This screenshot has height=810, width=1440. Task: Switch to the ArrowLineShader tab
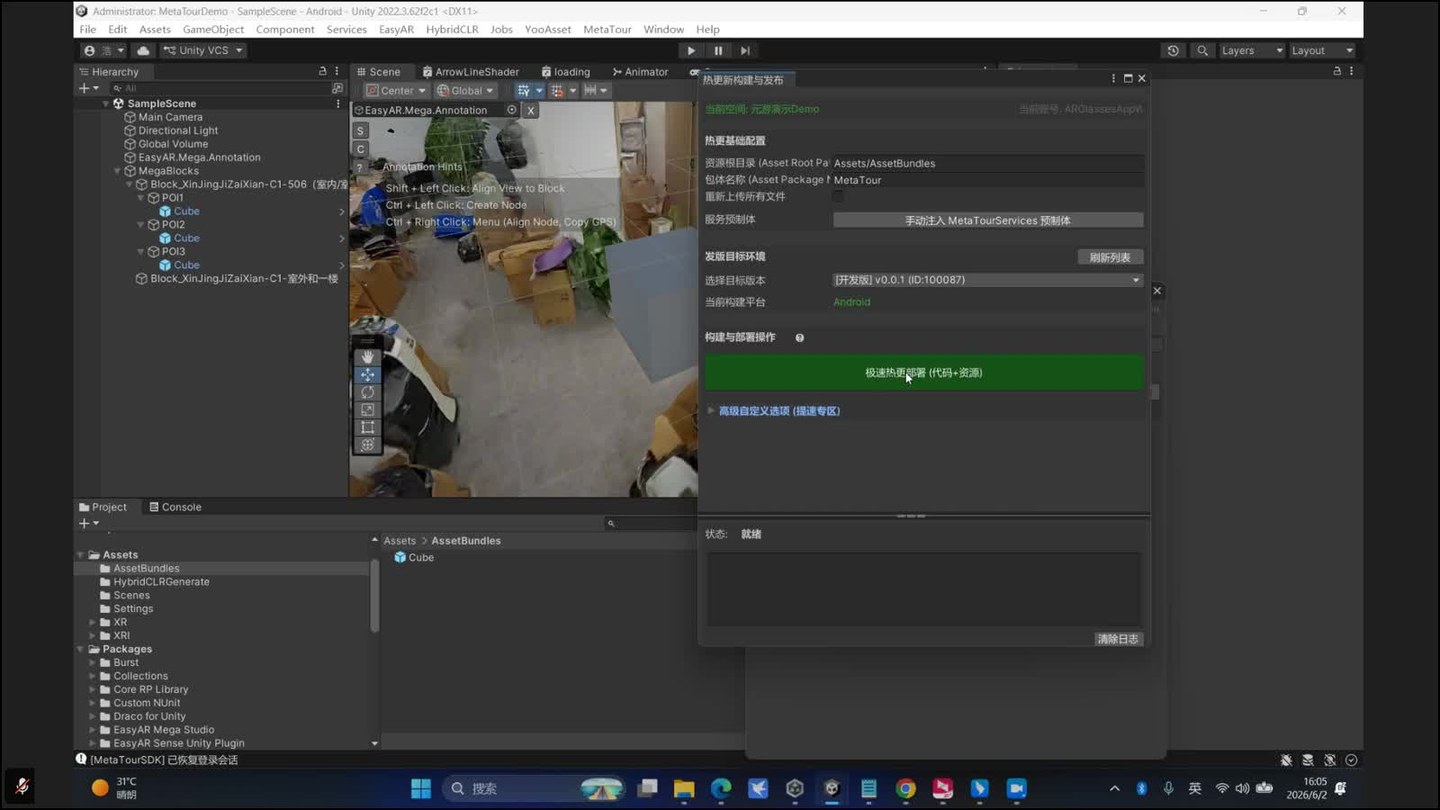471,72
